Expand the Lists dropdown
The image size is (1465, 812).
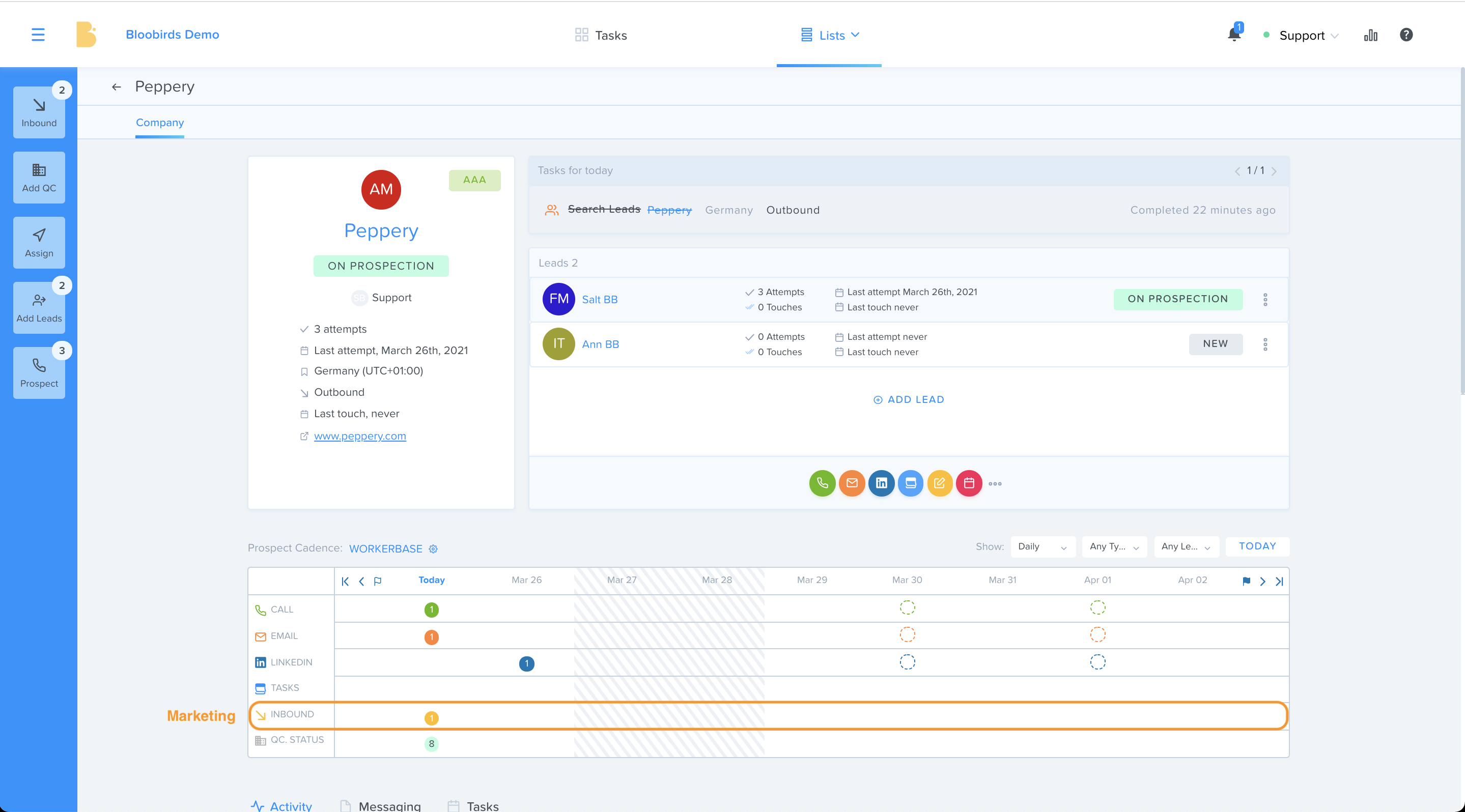point(830,35)
